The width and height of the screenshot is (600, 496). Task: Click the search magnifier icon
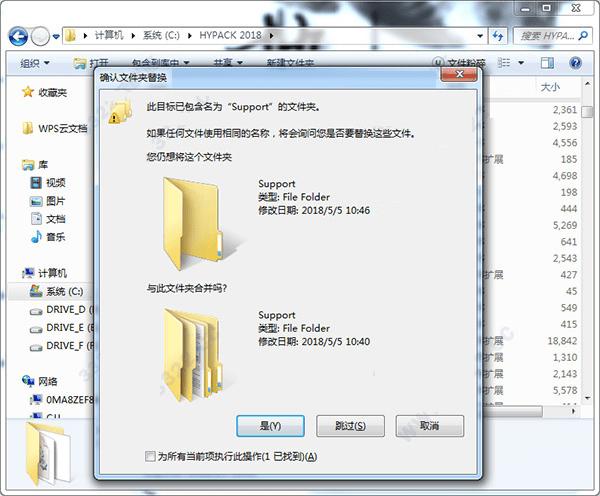(x=583, y=36)
